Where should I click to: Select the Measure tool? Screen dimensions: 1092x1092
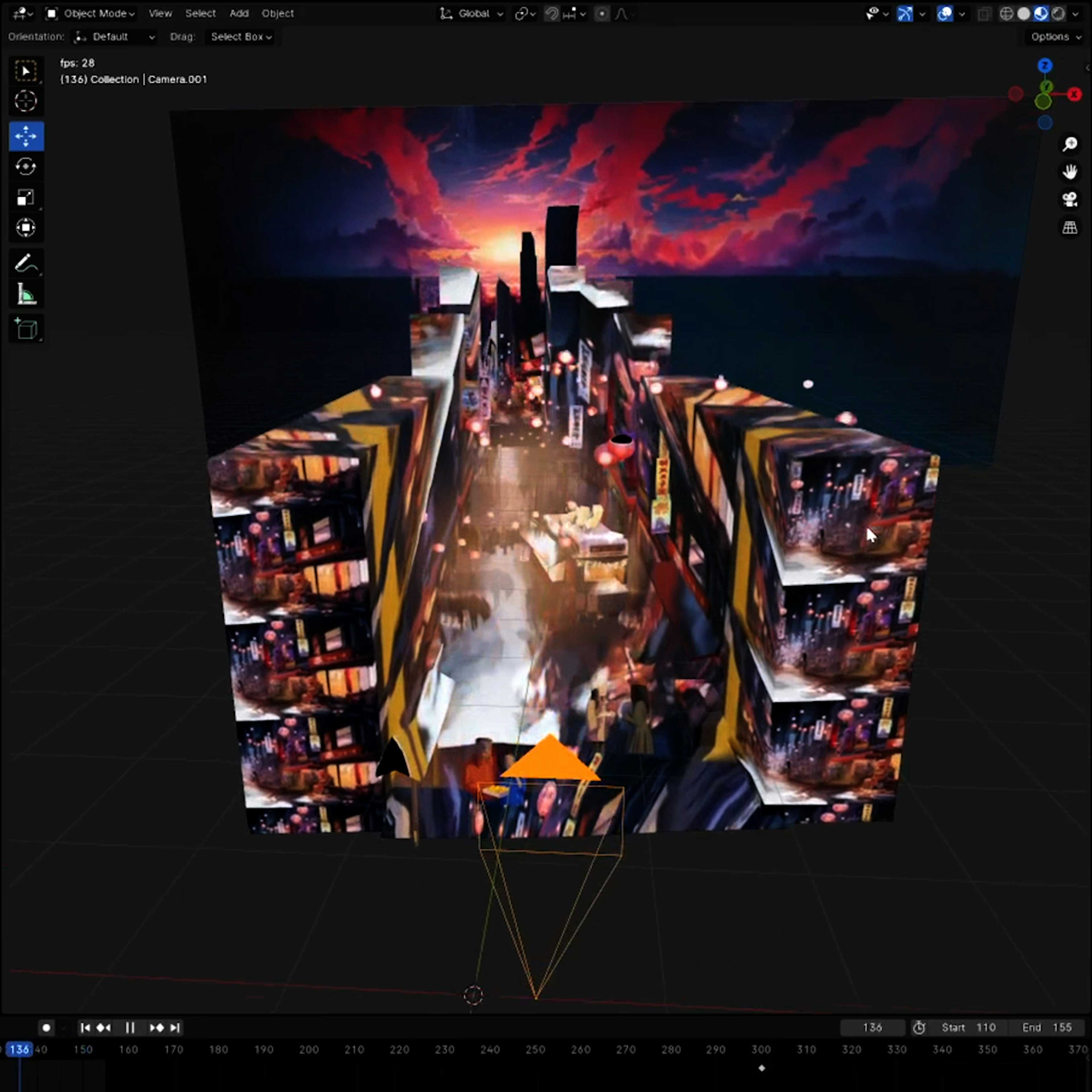pos(25,295)
